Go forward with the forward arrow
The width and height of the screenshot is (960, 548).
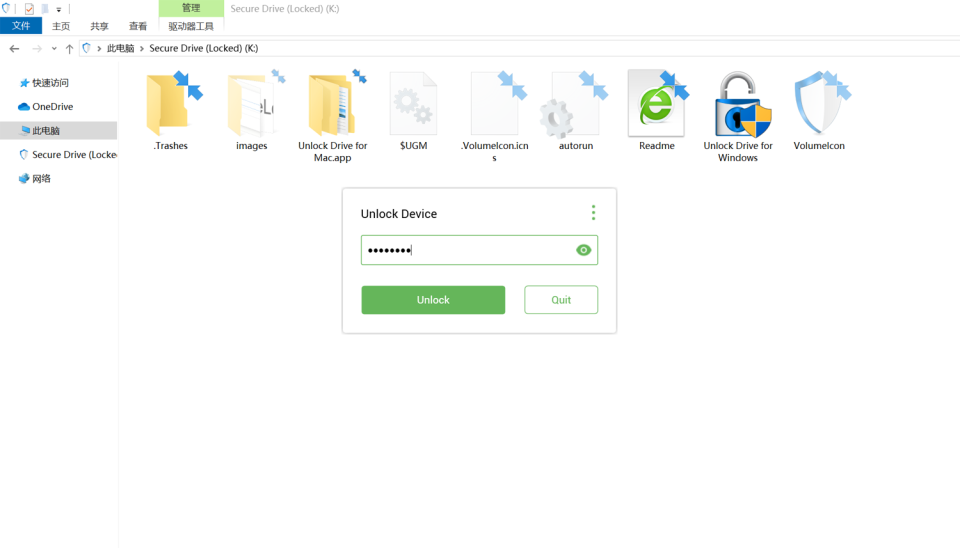37,48
